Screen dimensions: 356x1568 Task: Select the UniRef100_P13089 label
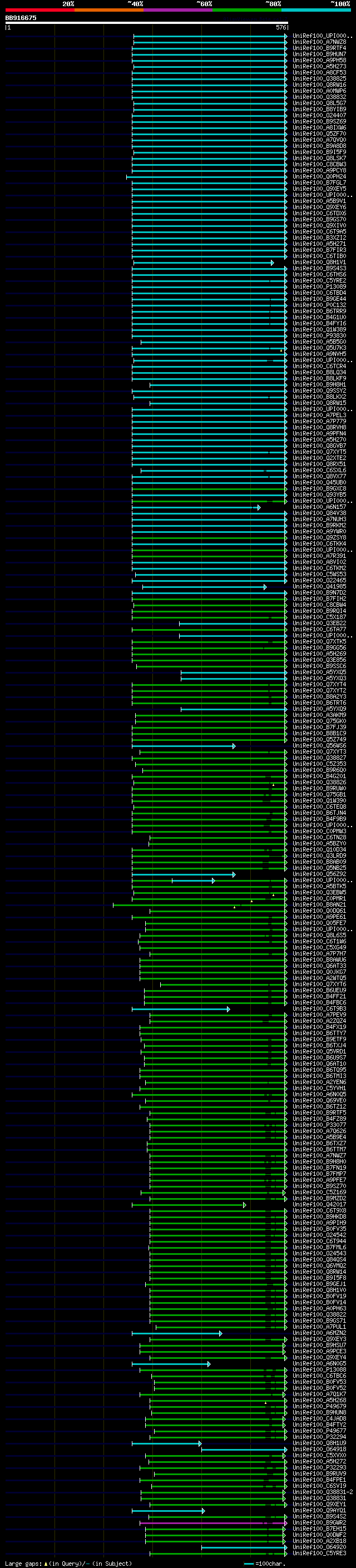point(319,286)
